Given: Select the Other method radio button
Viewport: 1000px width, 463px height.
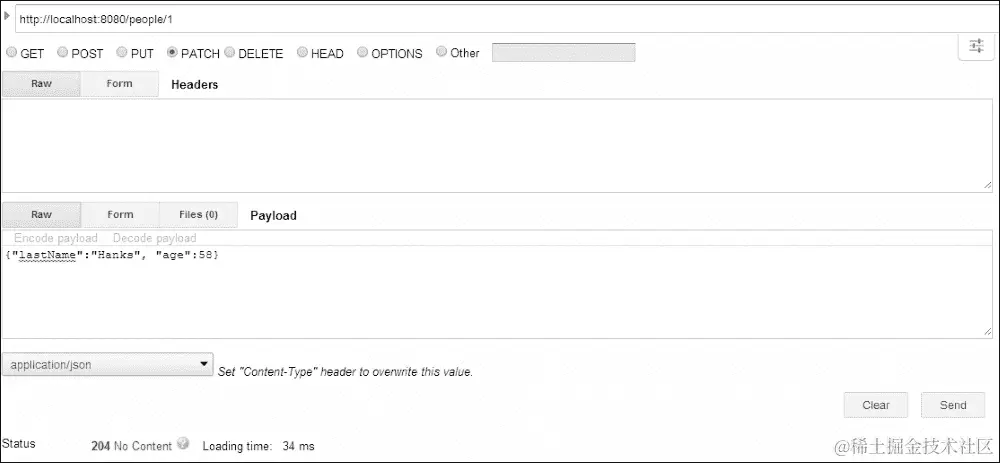Looking at the screenshot, I should tap(441, 52).
